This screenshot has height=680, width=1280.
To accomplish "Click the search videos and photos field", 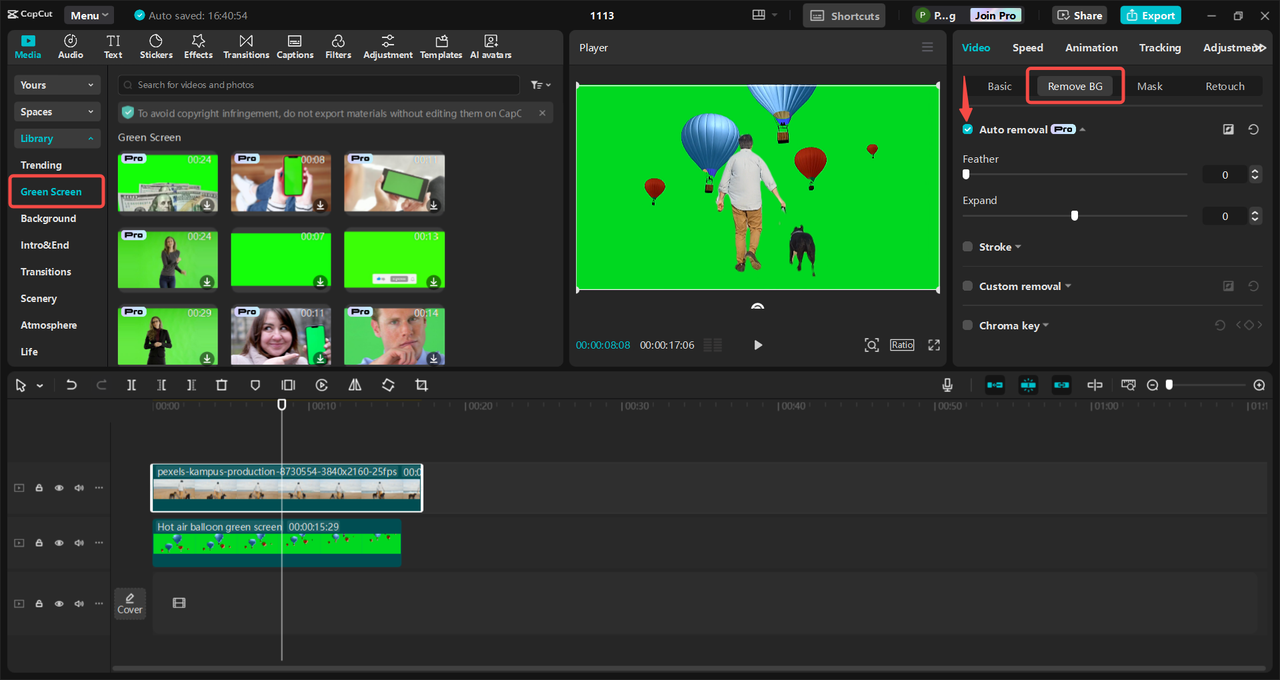I will (318, 85).
